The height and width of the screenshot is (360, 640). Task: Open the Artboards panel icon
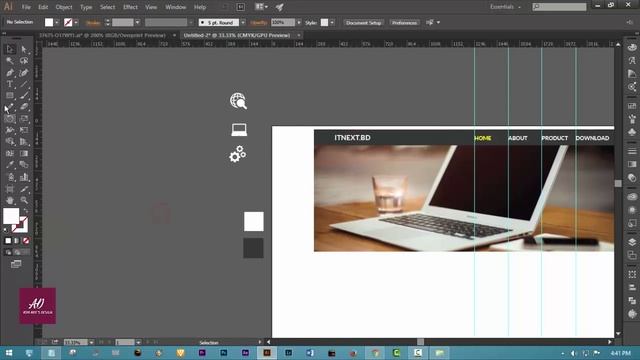(x=632, y=255)
